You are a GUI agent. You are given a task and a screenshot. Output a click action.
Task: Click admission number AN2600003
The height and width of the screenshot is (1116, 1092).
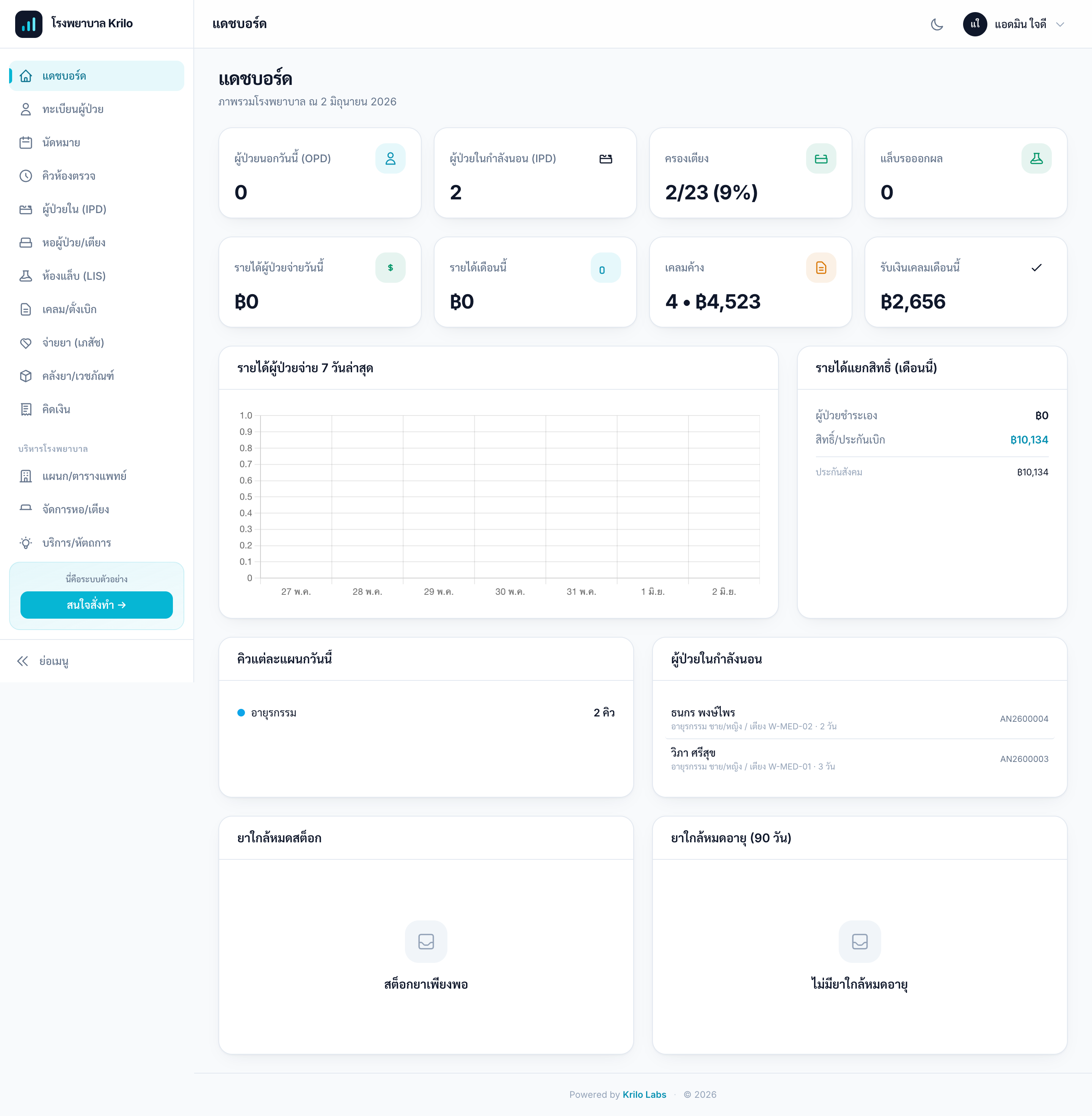coord(1024,759)
